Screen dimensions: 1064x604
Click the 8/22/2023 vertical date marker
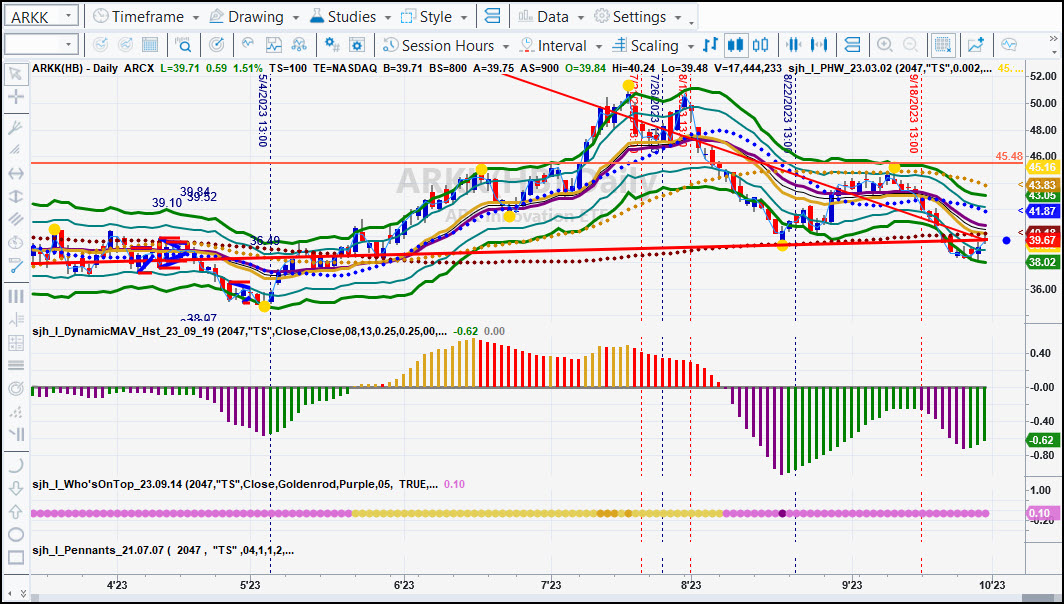click(x=787, y=111)
